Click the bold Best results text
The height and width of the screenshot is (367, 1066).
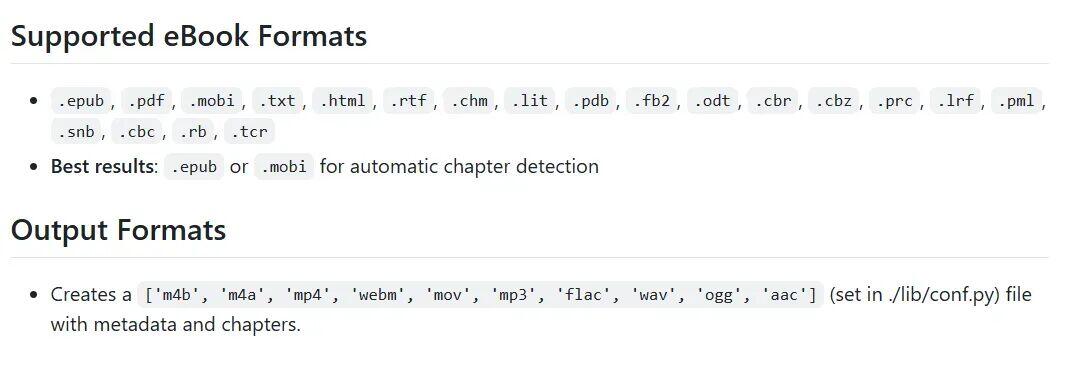tap(103, 167)
